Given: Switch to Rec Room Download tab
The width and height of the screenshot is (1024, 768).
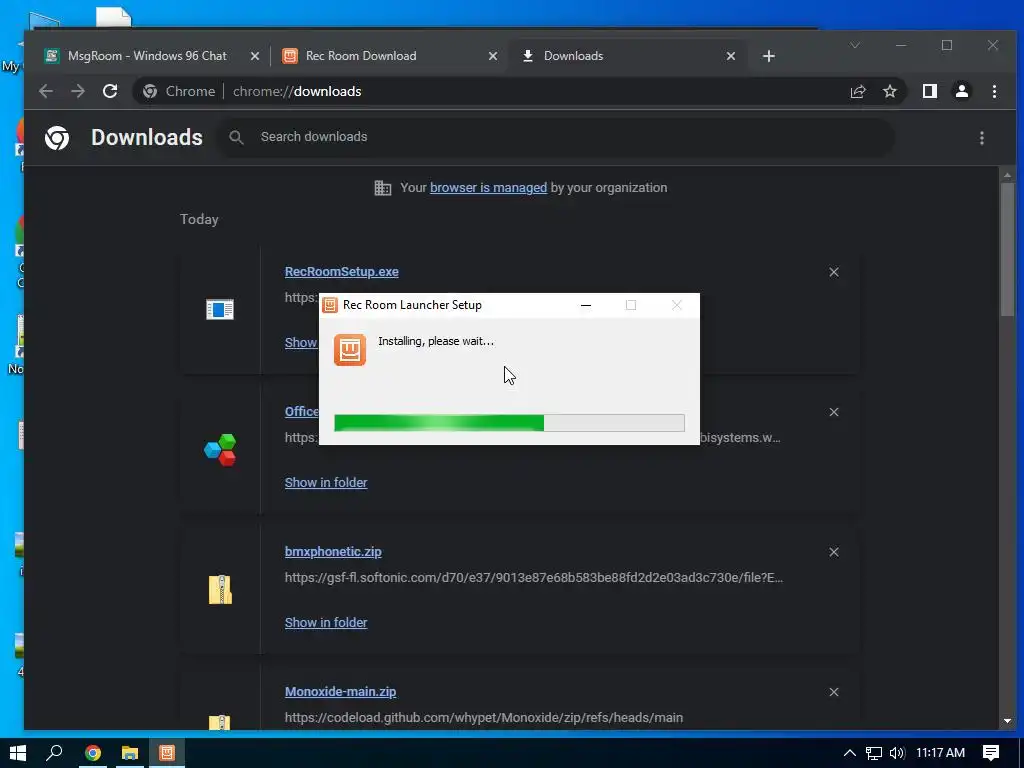Looking at the screenshot, I should pos(361,56).
